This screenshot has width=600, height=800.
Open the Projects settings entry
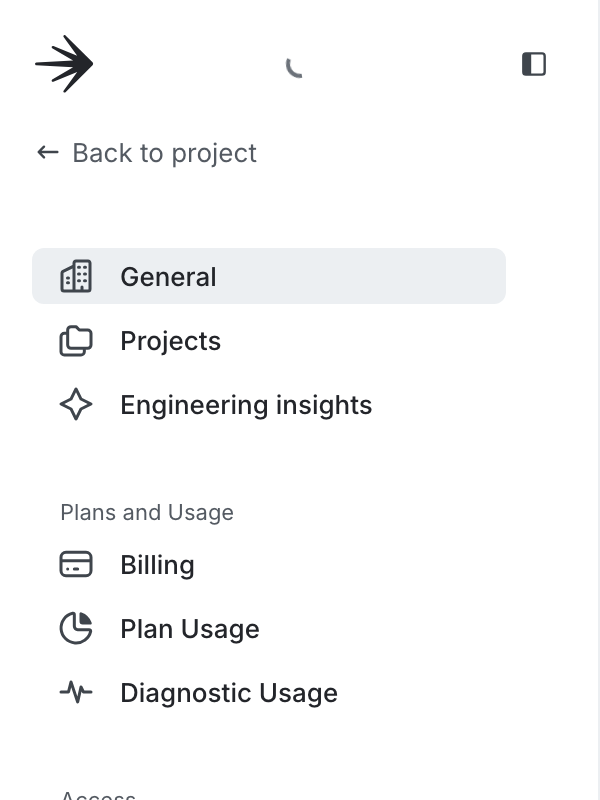(x=170, y=340)
